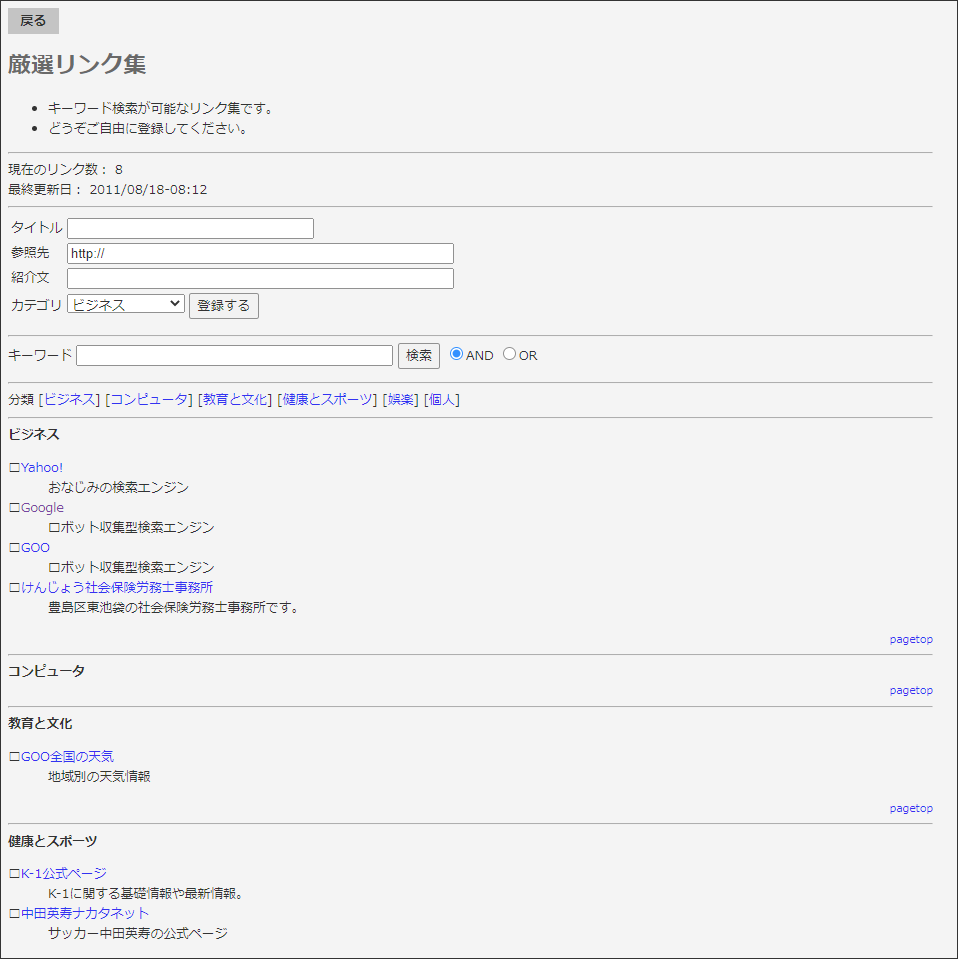Go to 健康とスポーツ category link
The width and height of the screenshot is (958, 959).
pos(327,400)
